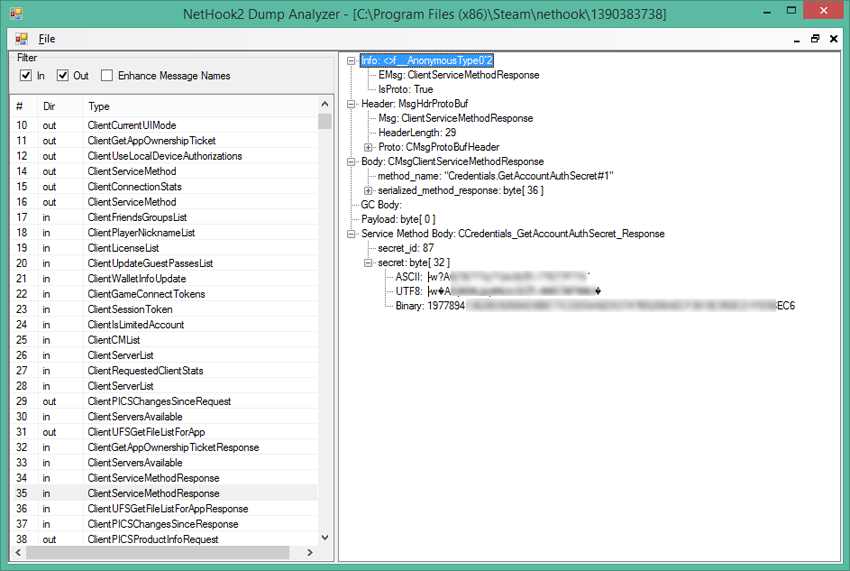
Task: Select row 33 ClientServersAvailable
Action: pos(164,463)
